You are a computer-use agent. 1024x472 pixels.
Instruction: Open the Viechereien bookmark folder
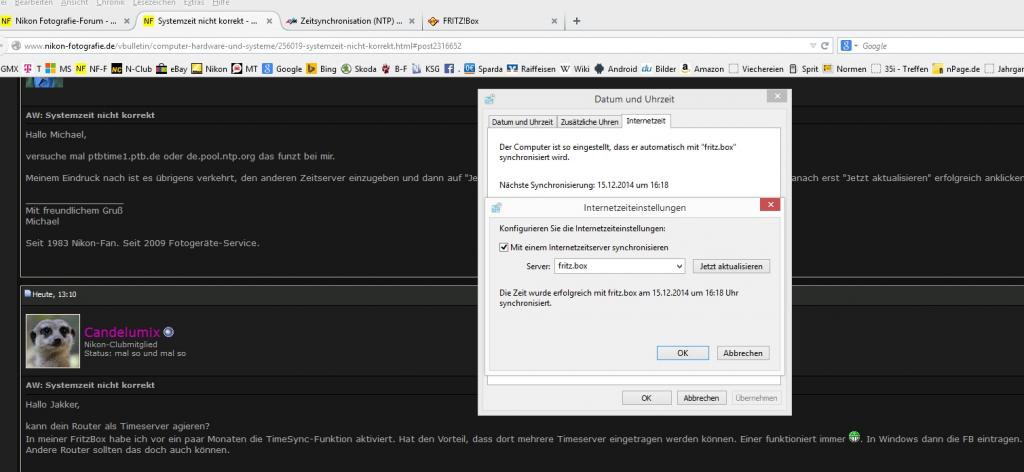756,69
